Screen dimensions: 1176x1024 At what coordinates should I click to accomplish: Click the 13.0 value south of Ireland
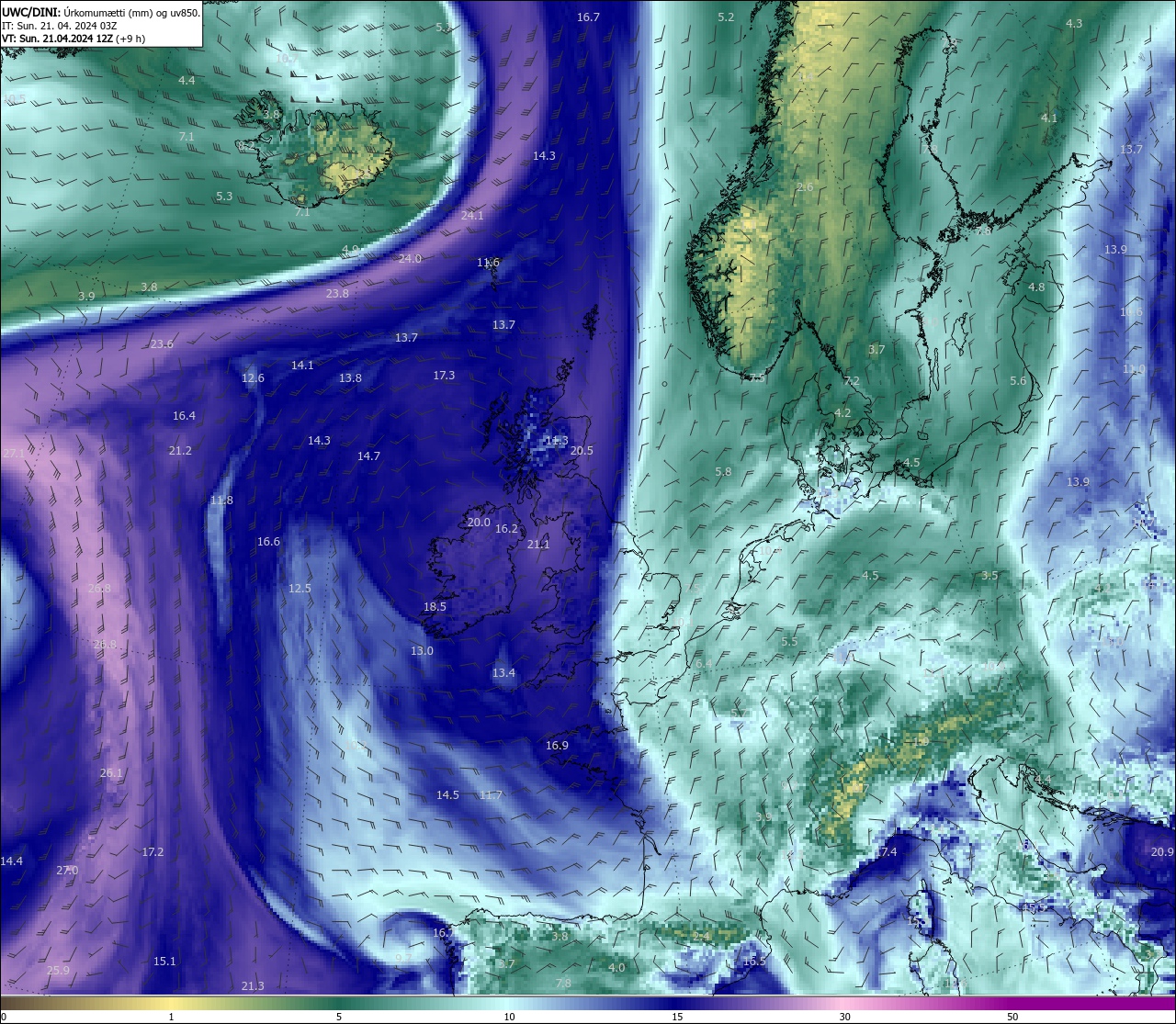click(x=422, y=651)
